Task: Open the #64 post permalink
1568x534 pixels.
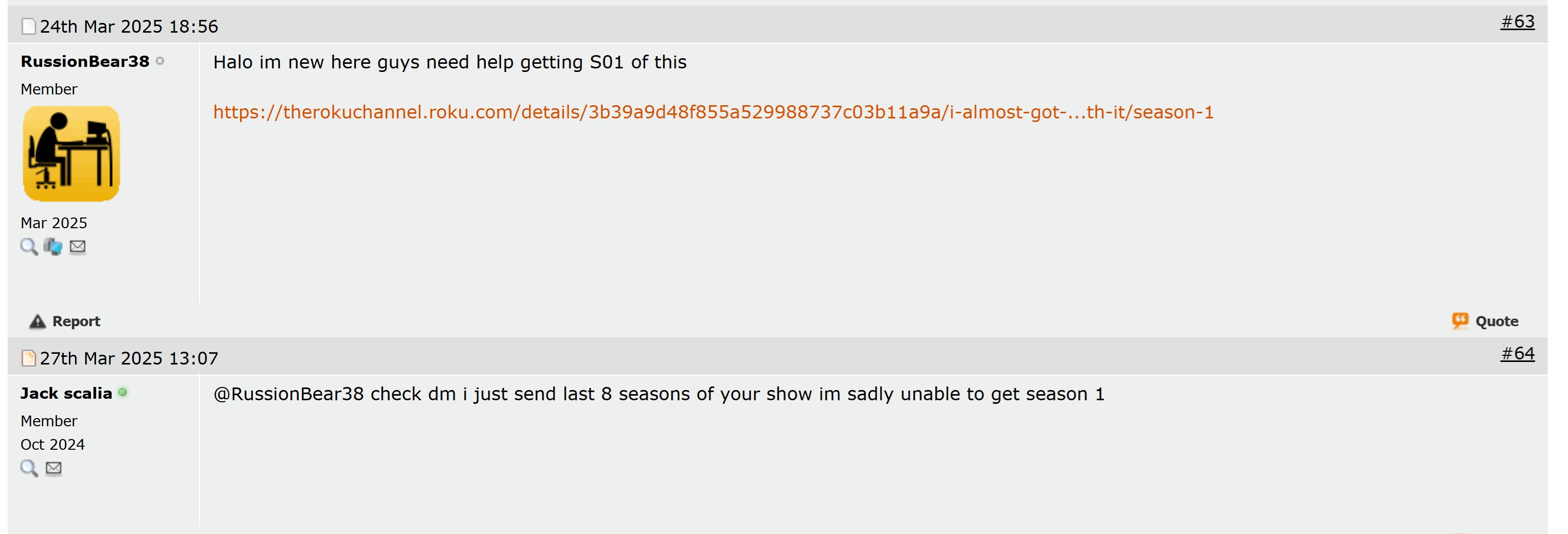Action: [x=1517, y=353]
